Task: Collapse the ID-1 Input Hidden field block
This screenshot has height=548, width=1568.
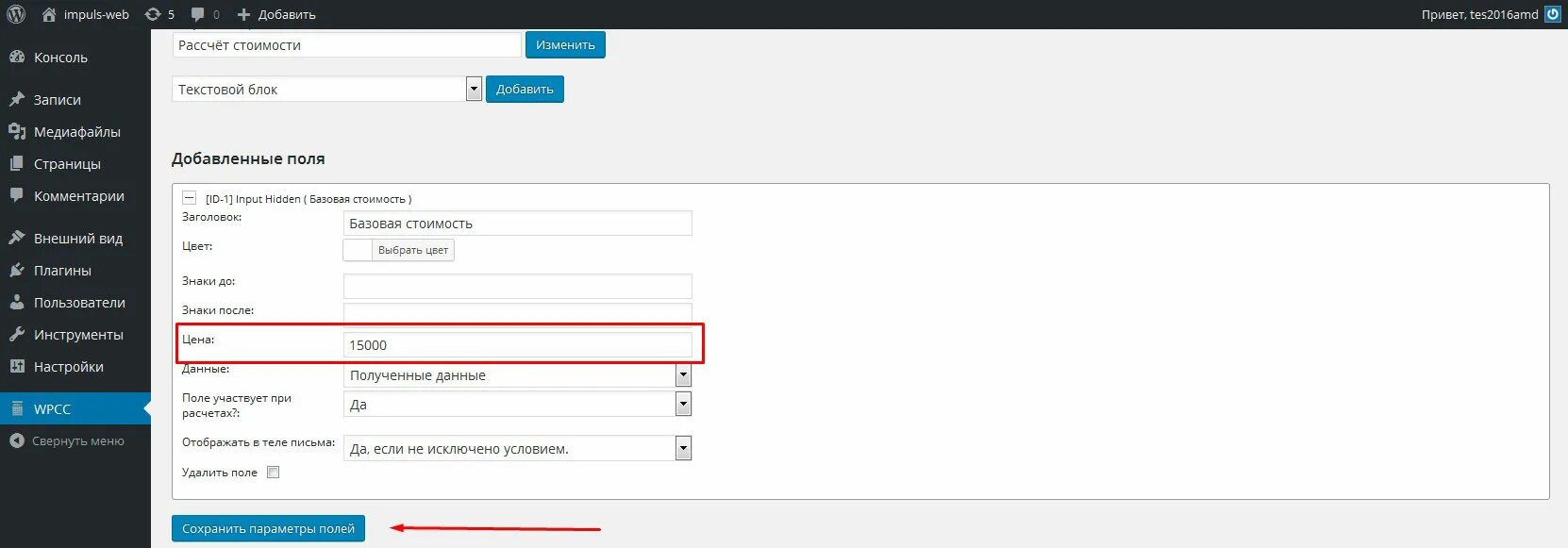Action: (x=189, y=198)
